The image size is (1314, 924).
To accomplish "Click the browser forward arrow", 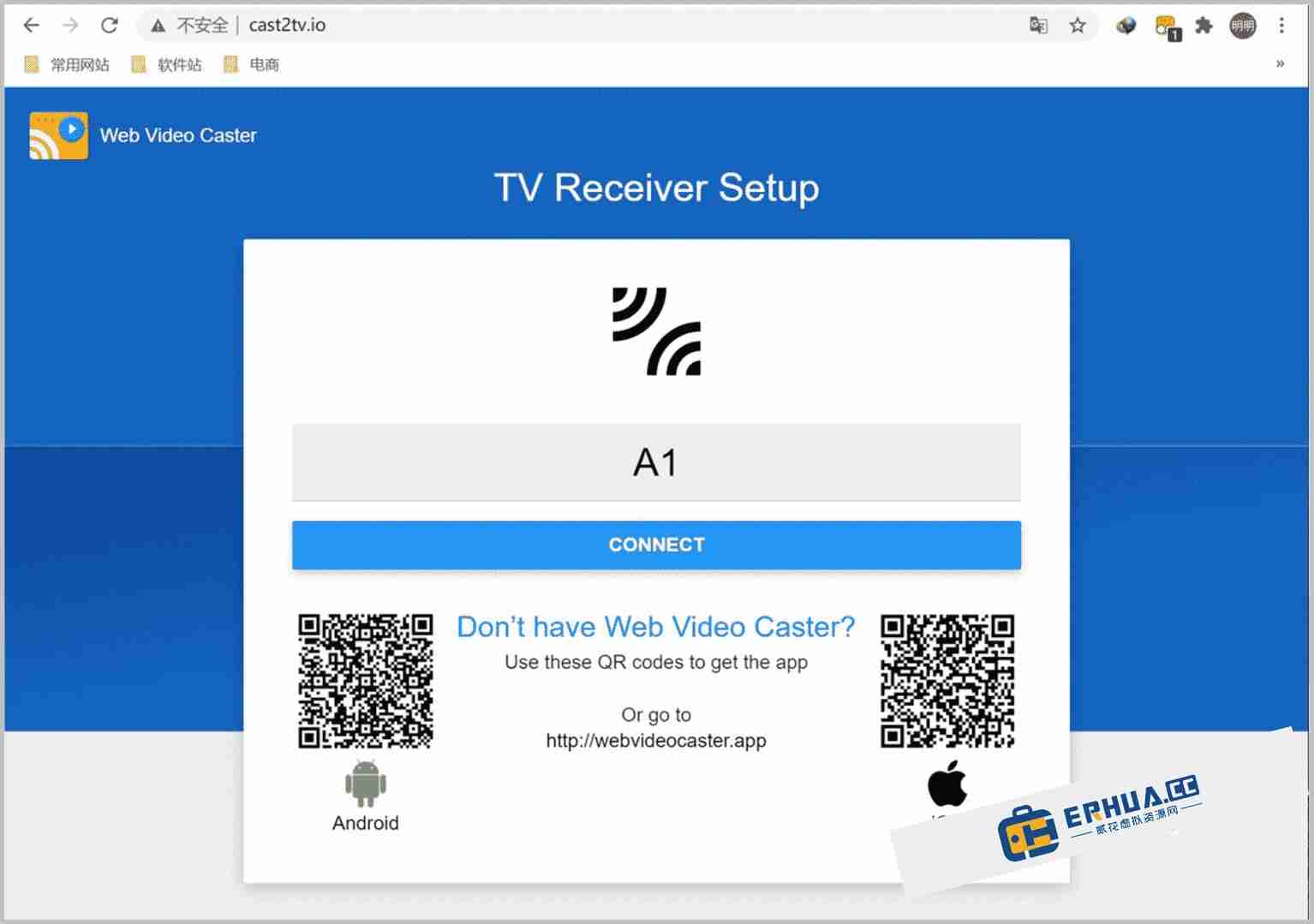I will click(70, 26).
